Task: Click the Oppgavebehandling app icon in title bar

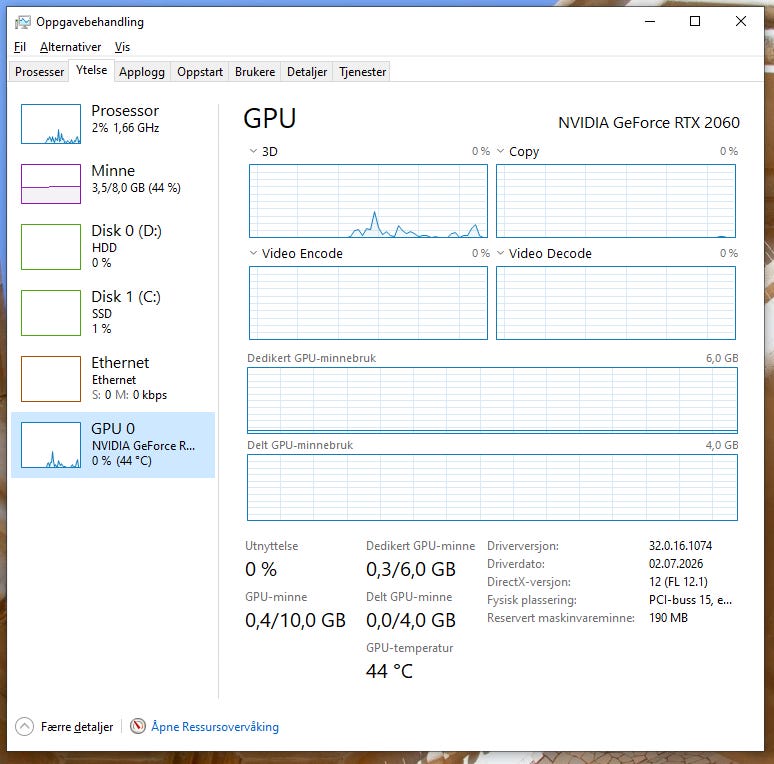Action: click(x=23, y=22)
